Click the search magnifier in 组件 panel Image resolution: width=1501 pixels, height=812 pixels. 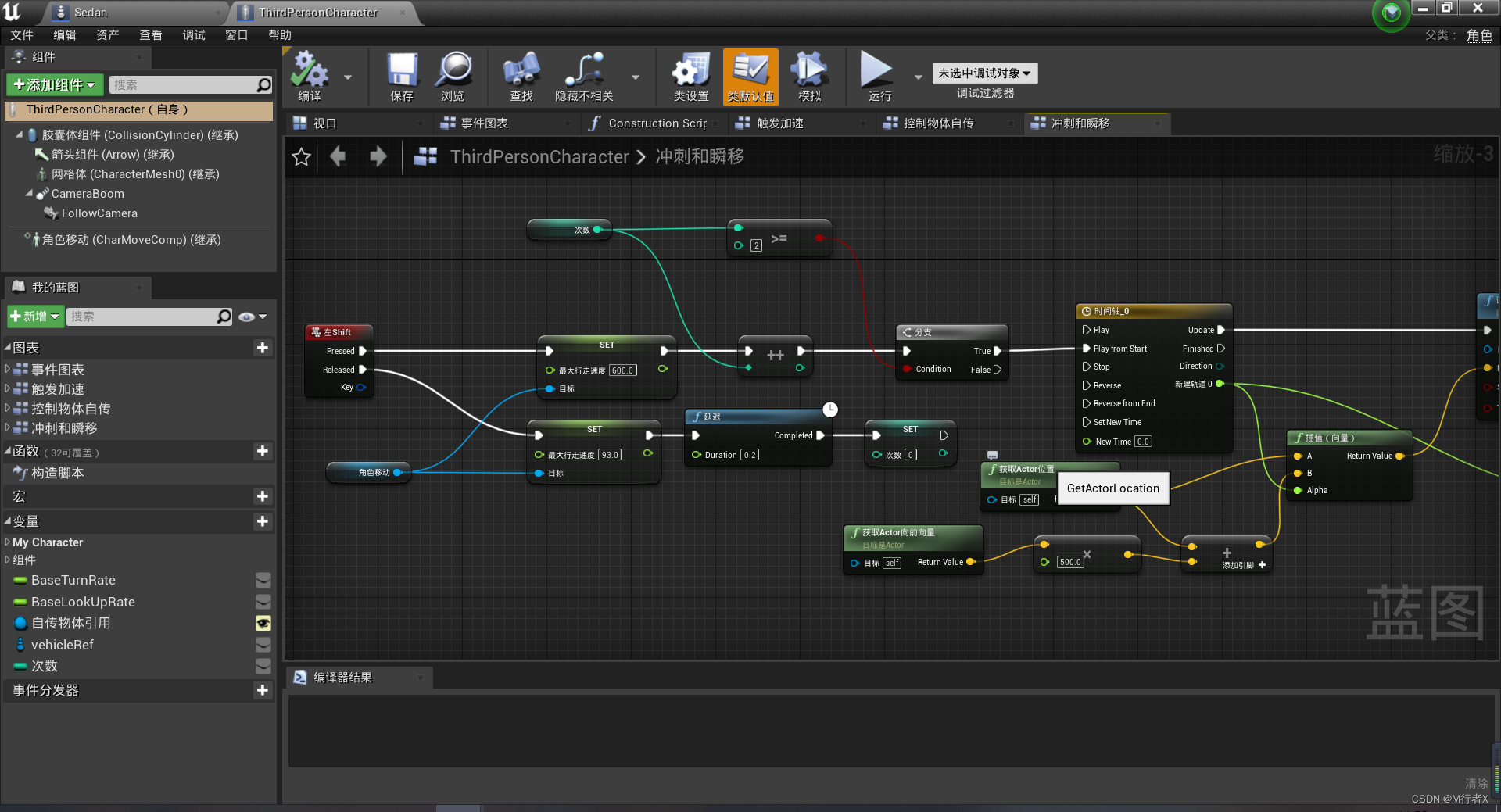pos(264,84)
